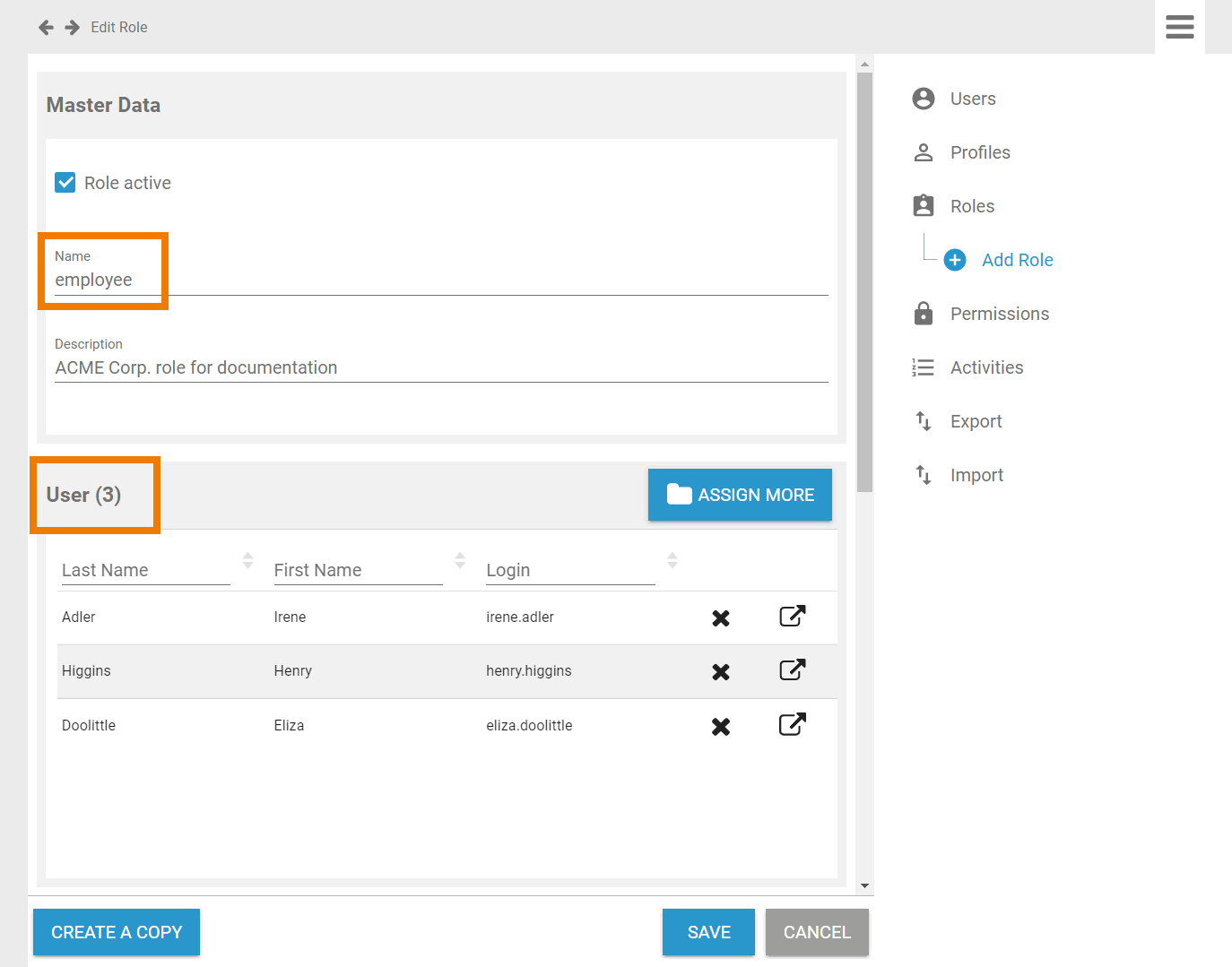
Task: Click the Add Role plus icon
Action: [955, 260]
